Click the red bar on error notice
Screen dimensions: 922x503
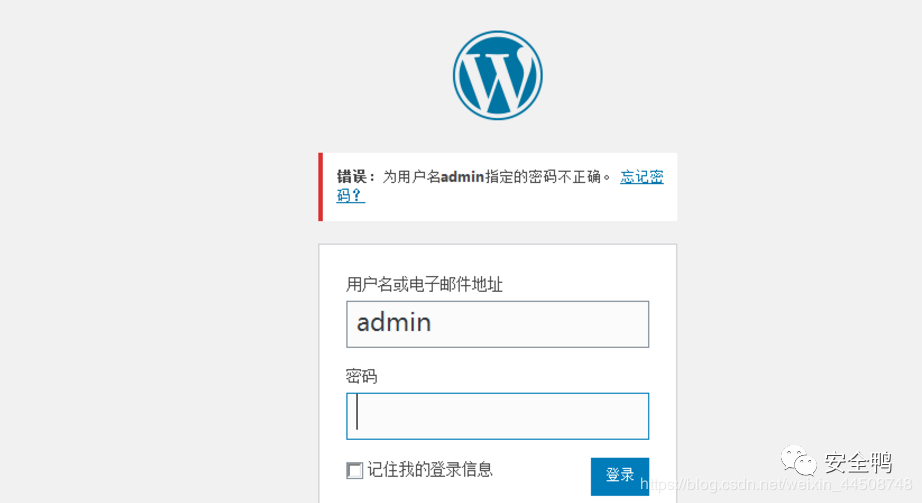pyautogui.click(x=321, y=186)
